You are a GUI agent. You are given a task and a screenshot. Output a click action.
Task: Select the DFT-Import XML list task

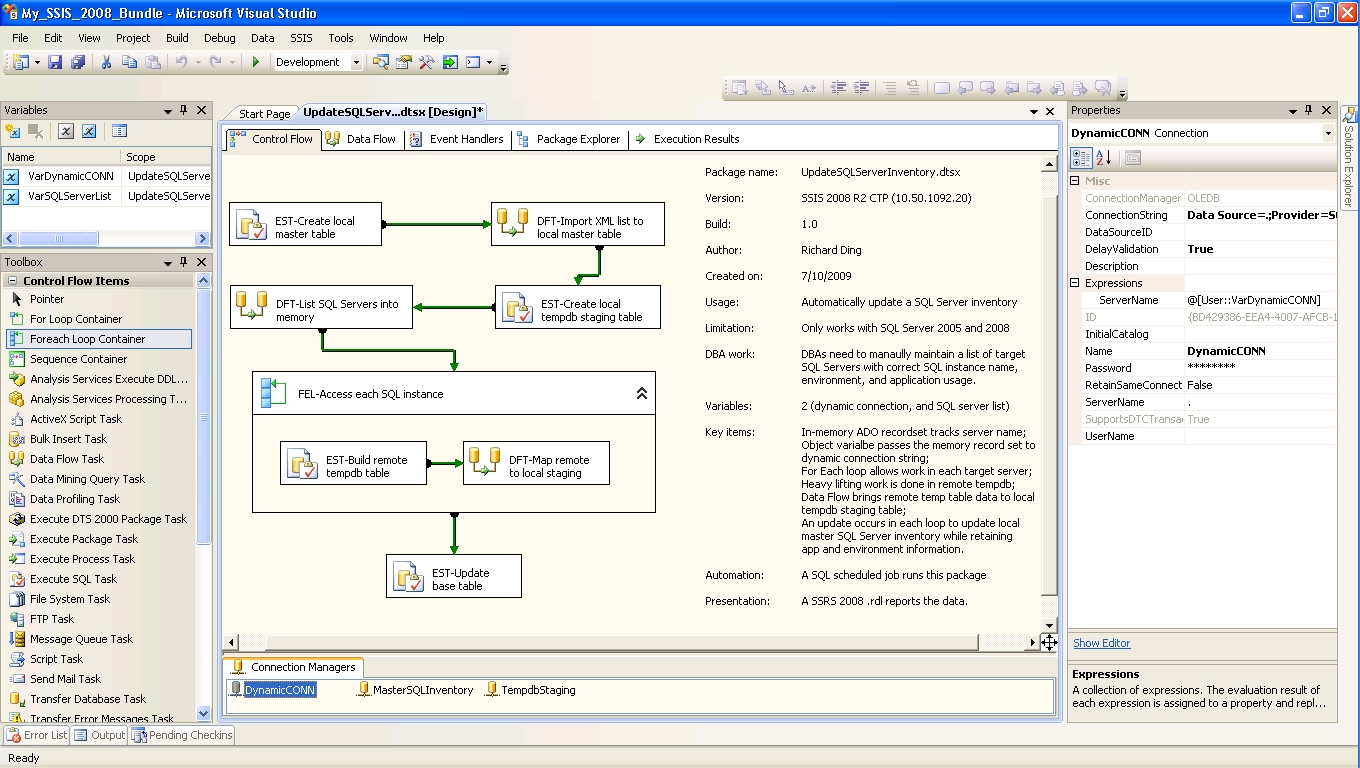pyautogui.click(x=578, y=224)
